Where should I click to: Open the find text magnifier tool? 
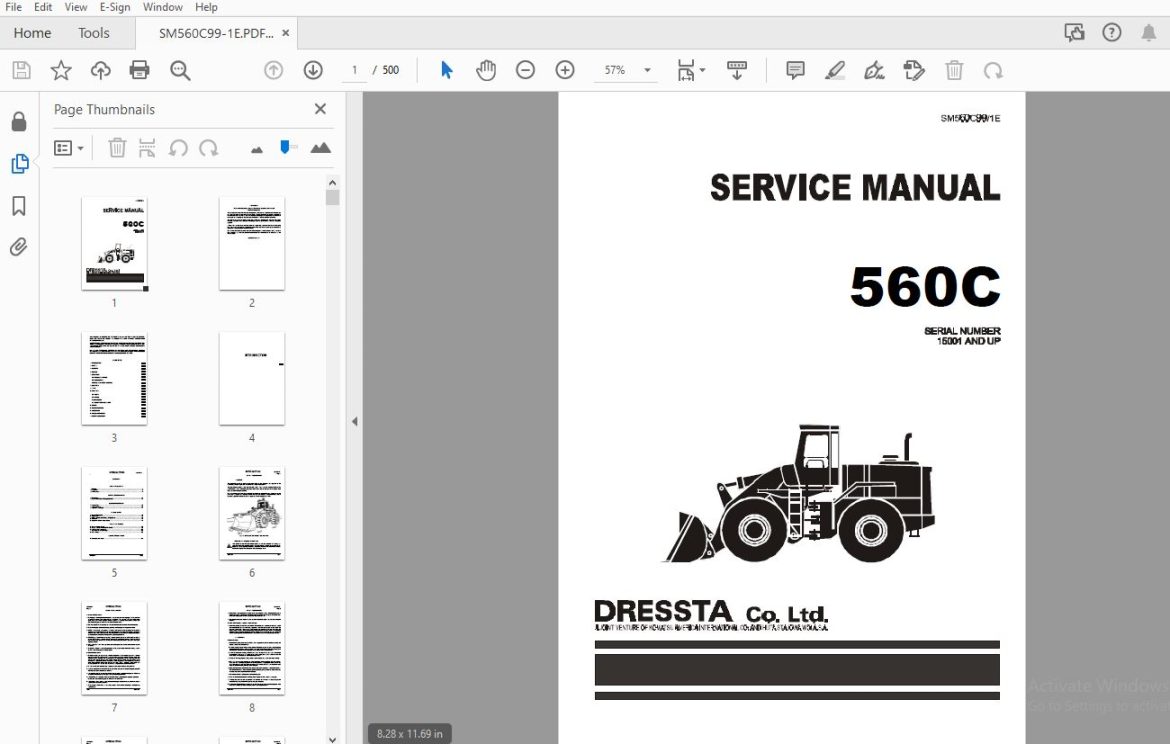[180, 70]
